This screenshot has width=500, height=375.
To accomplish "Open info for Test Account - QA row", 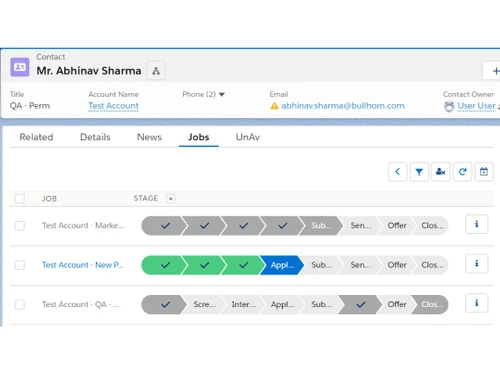I will click(x=477, y=303).
